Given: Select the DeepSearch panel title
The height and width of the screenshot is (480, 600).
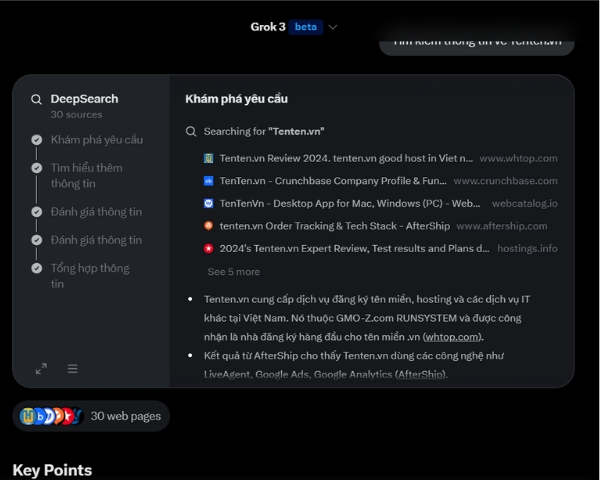Looking at the screenshot, I should coord(84,99).
